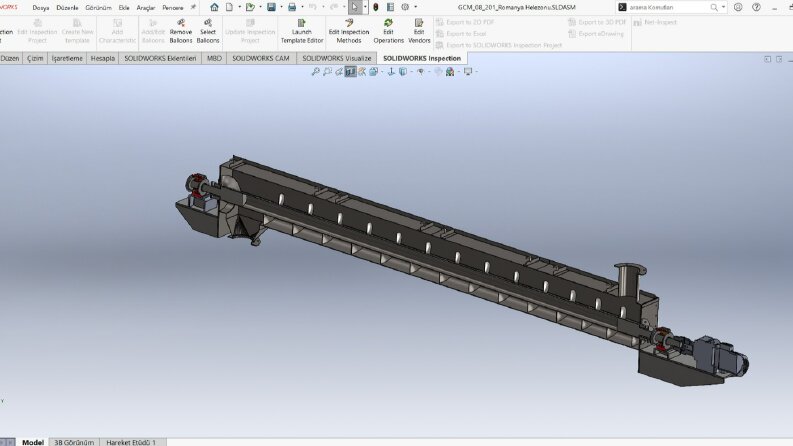793x446 pixels.
Task: Open the Görünüm menu
Action: [98, 8]
